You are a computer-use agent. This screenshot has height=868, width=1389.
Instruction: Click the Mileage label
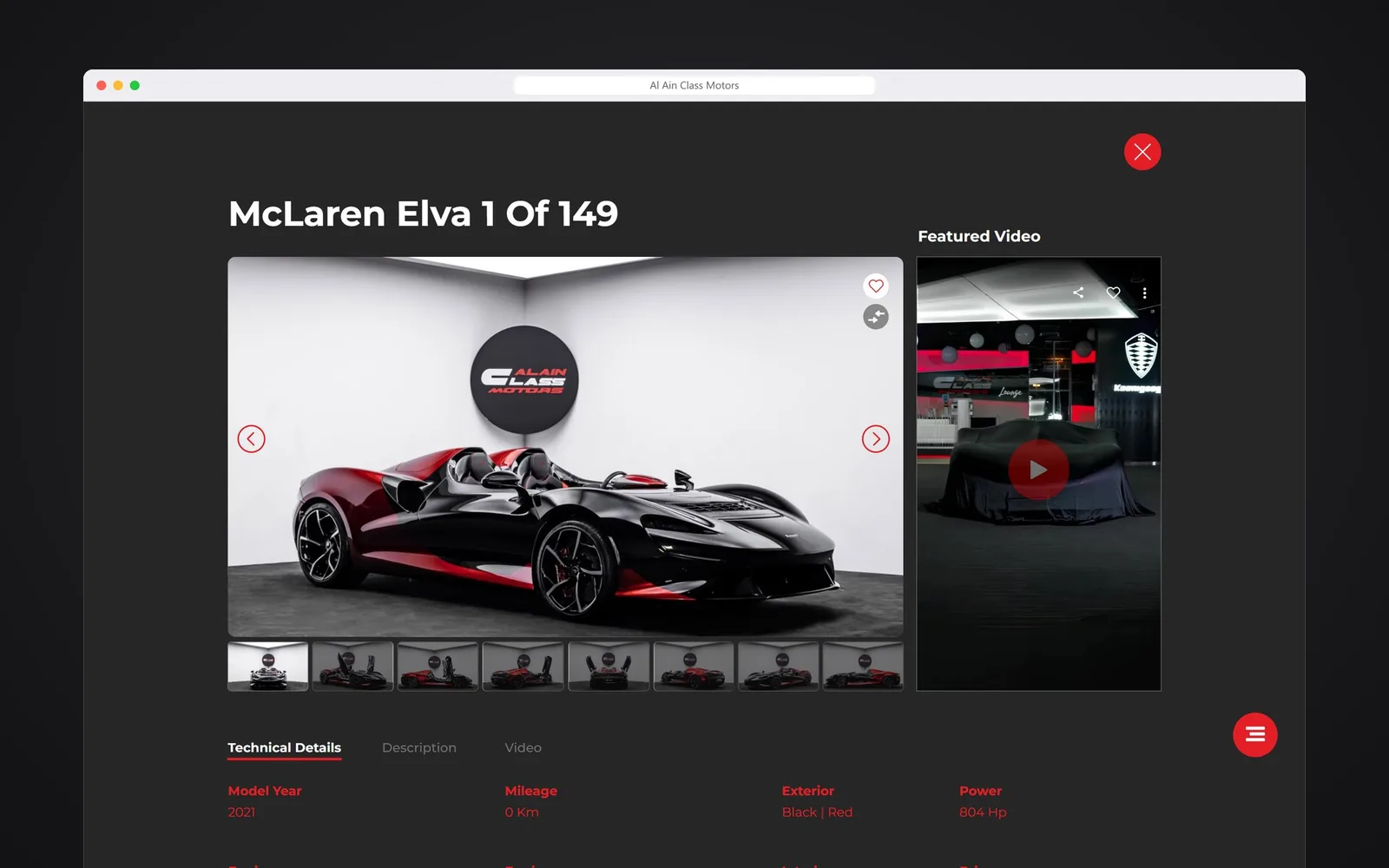point(531,791)
